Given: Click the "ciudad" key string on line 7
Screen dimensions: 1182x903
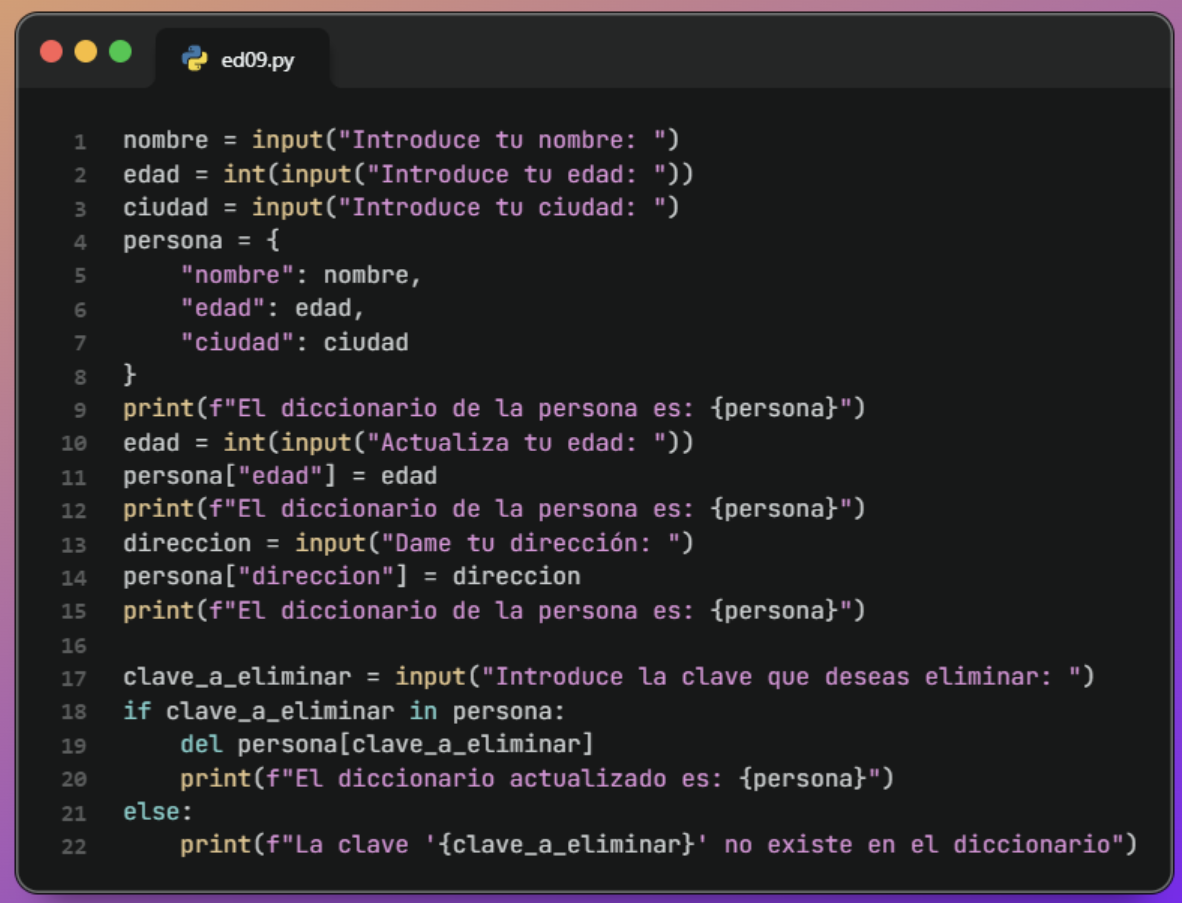Looking at the screenshot, I should pos(237,342).
